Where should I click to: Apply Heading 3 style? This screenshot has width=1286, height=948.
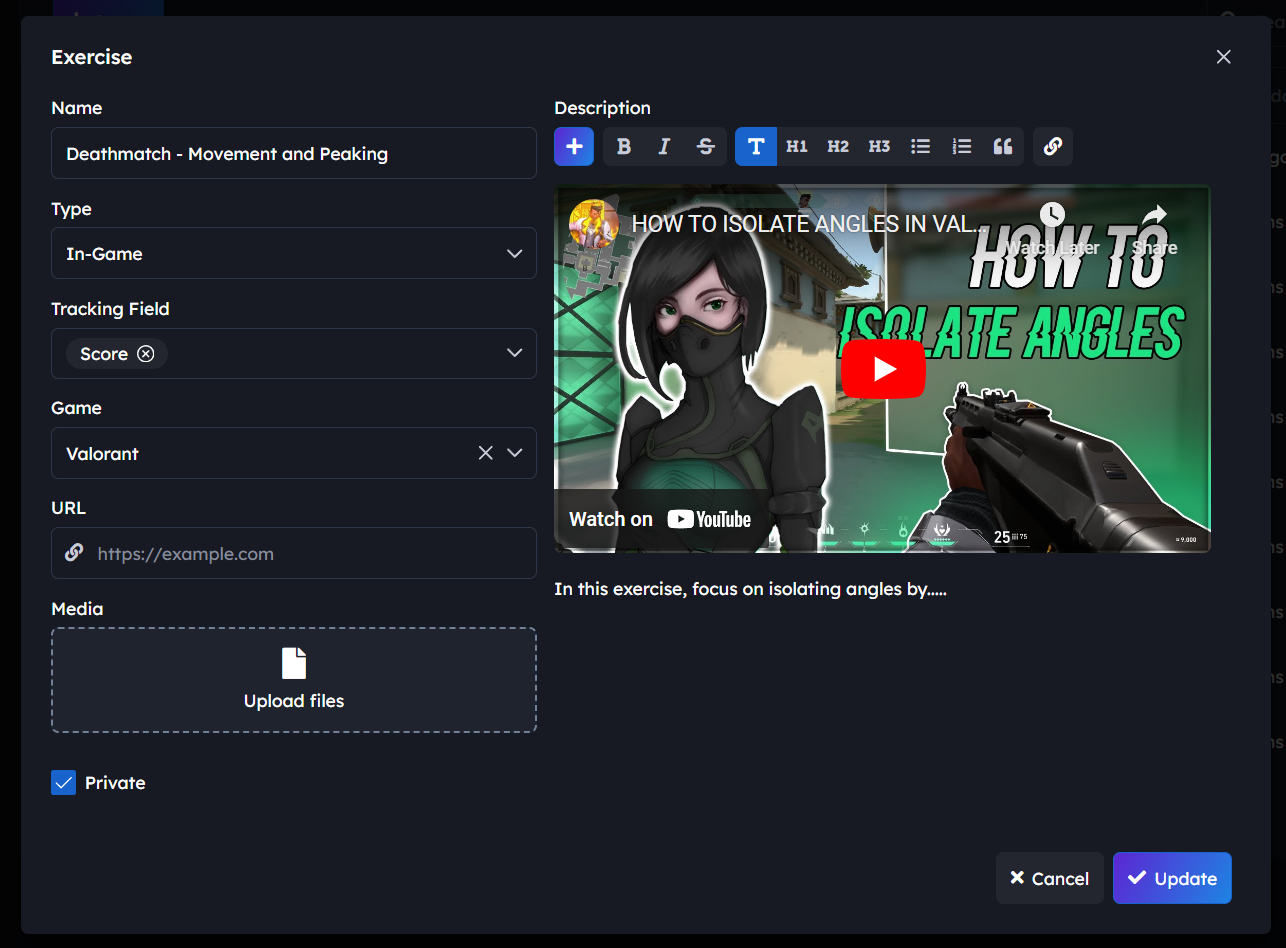(879, 147)
